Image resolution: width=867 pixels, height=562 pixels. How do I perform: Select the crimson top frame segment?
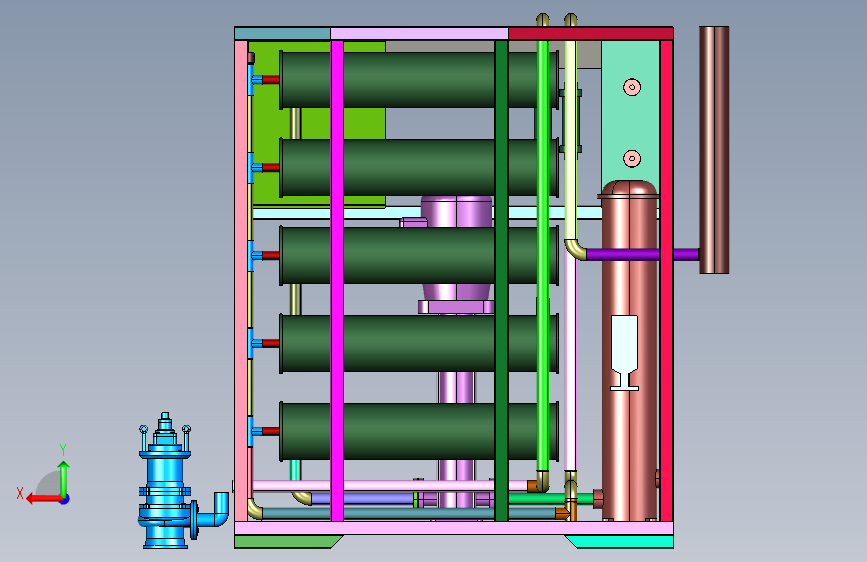coord(591,33)
